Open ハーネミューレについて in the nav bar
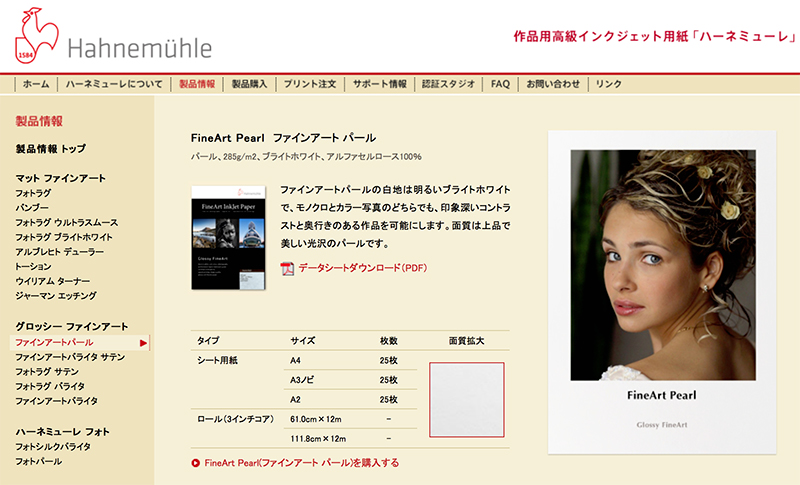The image size is (800, 485). pos(114,84)
